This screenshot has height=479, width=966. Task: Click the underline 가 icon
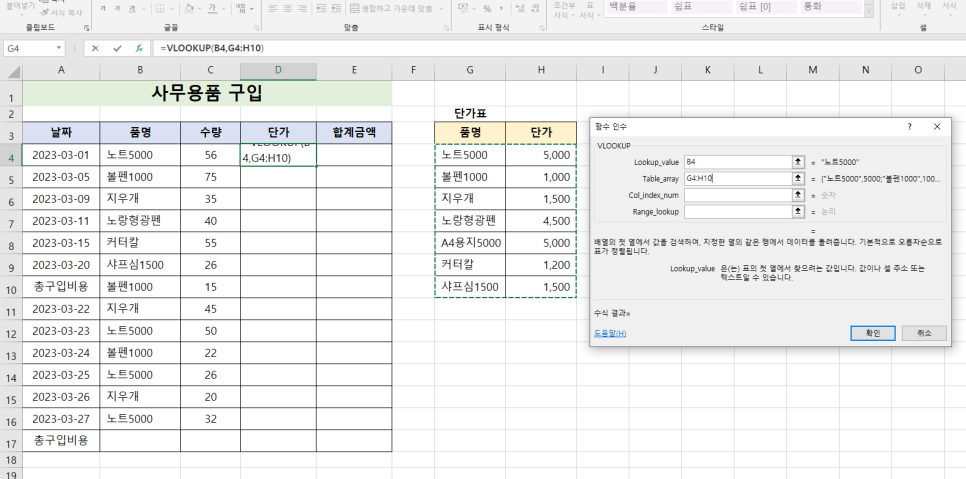tap(132, 9)
